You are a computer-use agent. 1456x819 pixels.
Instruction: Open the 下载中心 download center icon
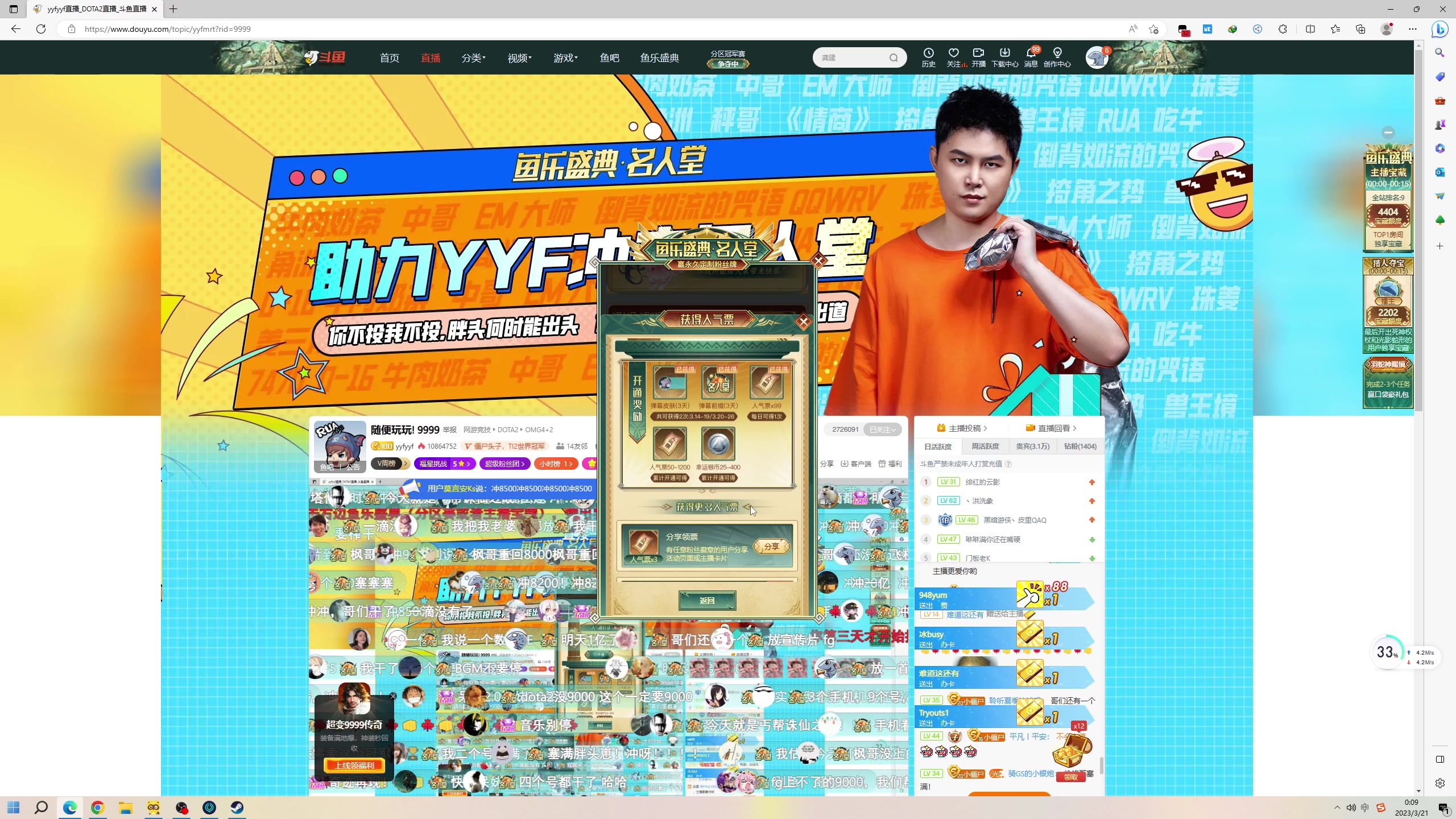click(x=1004, y=53)
